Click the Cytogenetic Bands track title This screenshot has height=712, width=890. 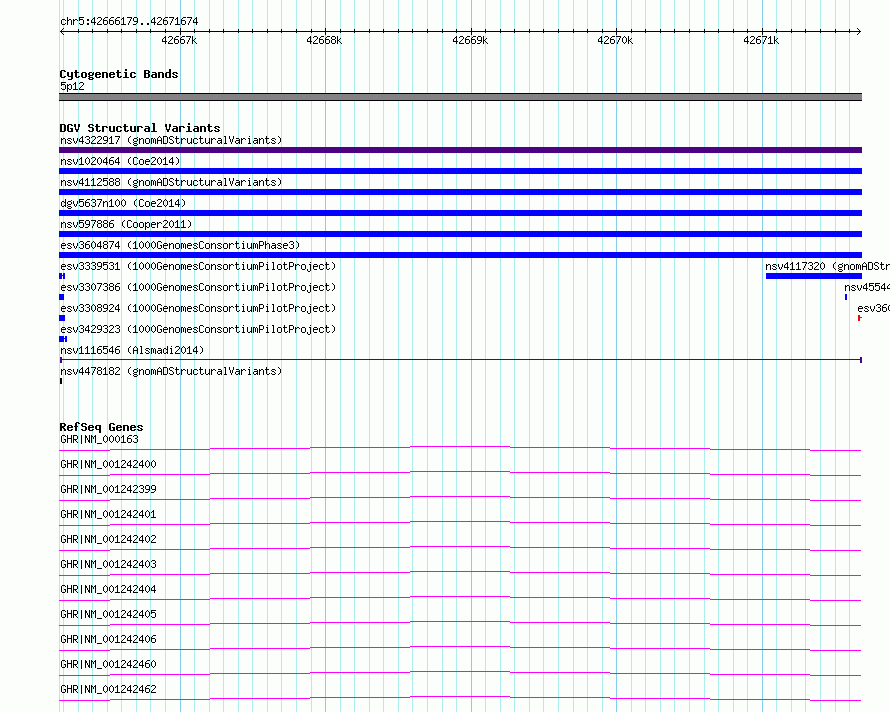119,74
